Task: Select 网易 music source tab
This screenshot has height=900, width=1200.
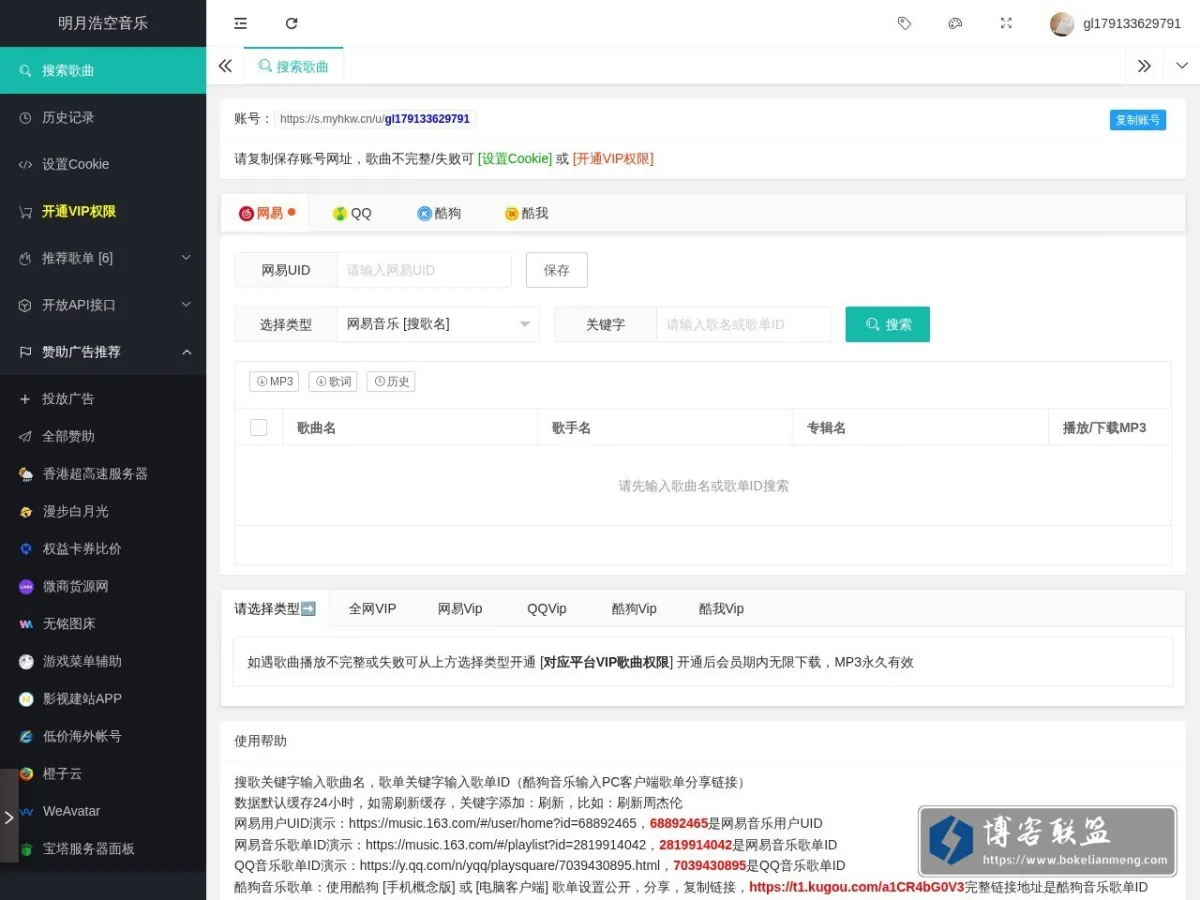Action: click(266, 213)
